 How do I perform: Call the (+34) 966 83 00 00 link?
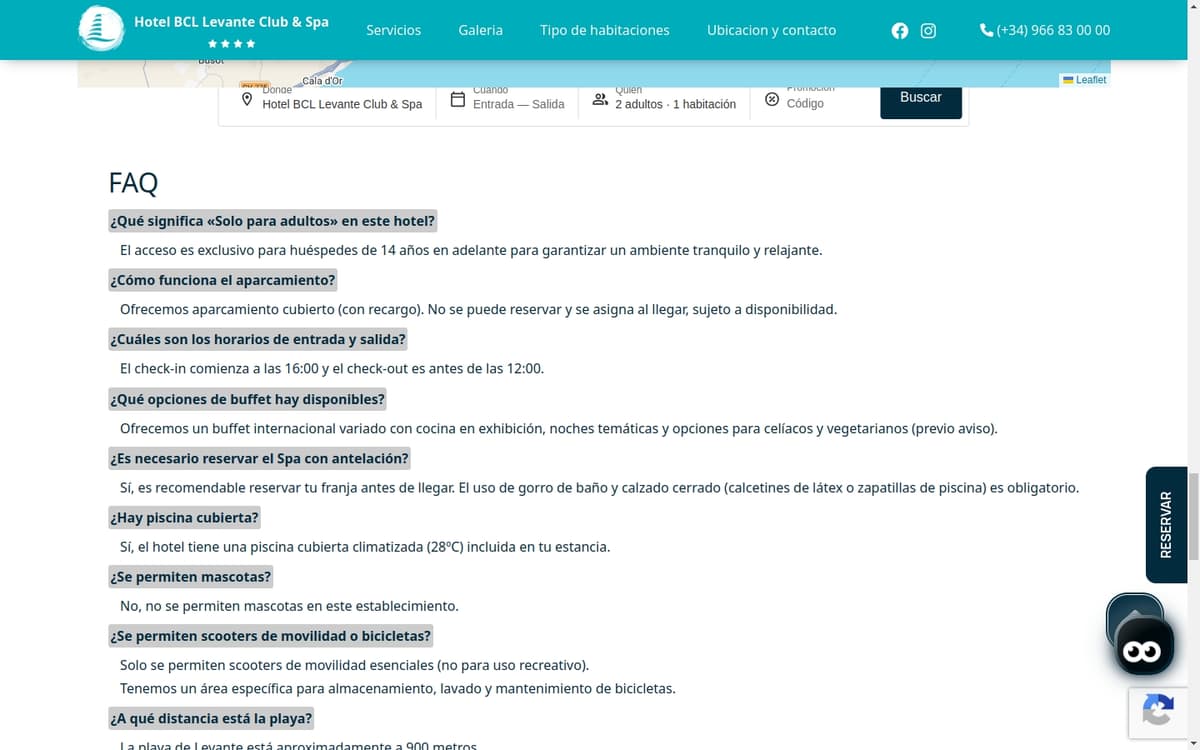pos(1053,30)
